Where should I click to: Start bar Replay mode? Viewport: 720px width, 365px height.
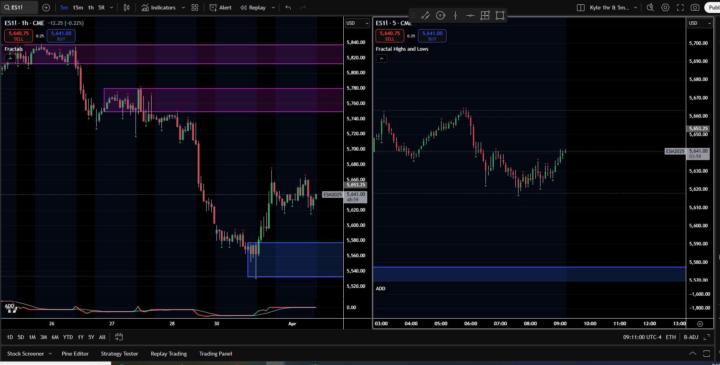point(253,7)
